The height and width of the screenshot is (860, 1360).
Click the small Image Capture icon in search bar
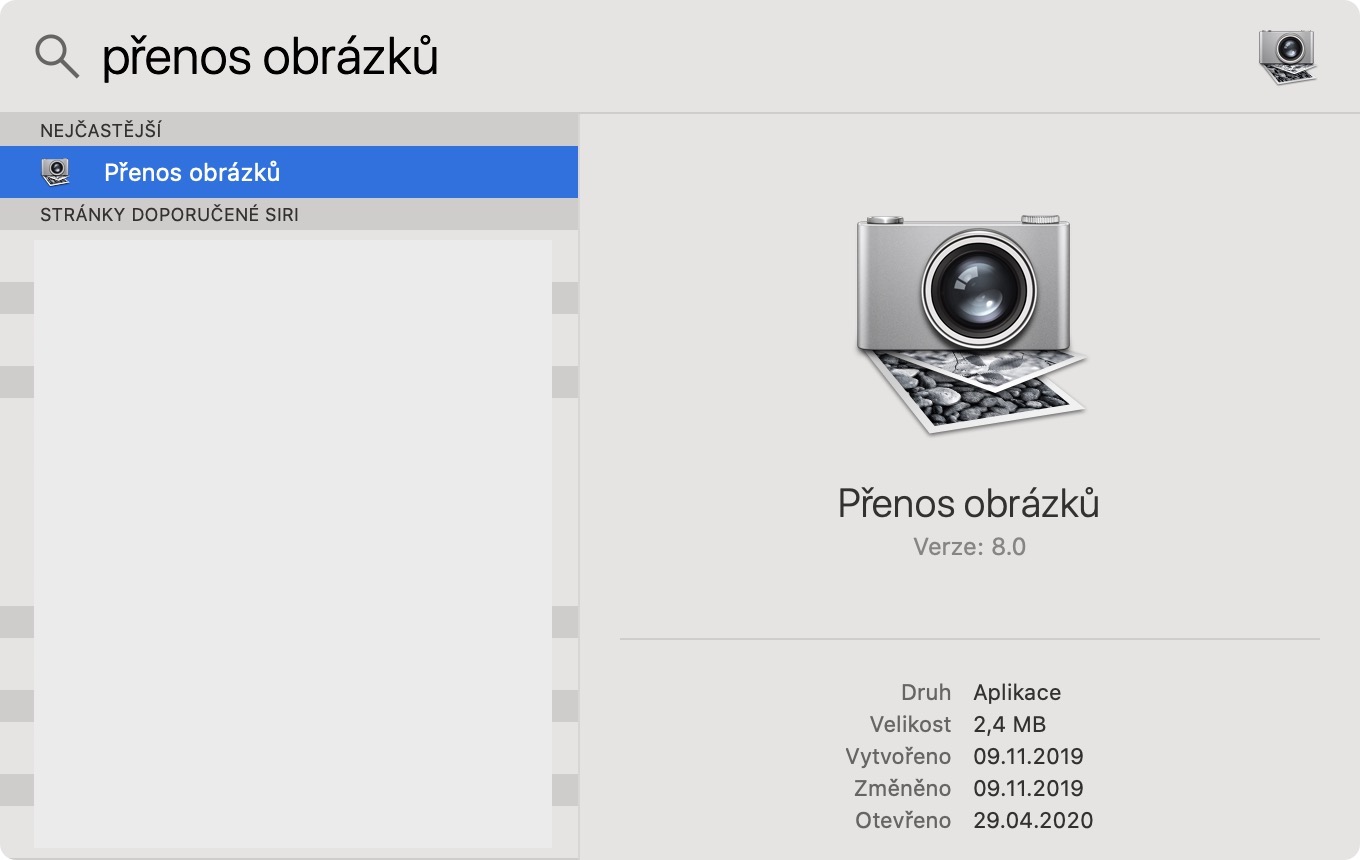(1288, 57)
